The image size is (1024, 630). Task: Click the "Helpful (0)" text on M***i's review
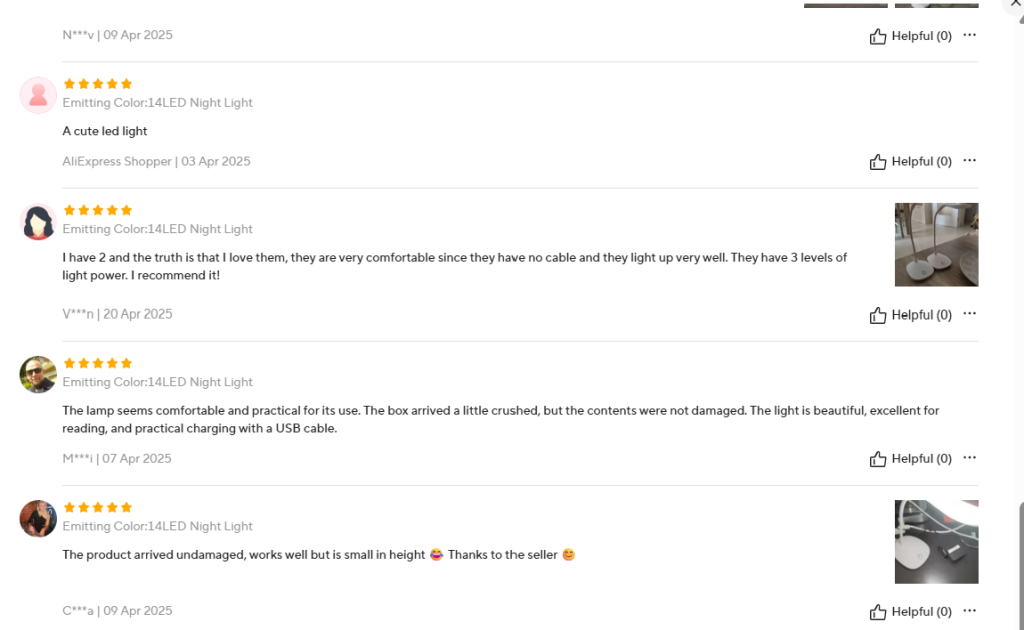pos(921,459)
